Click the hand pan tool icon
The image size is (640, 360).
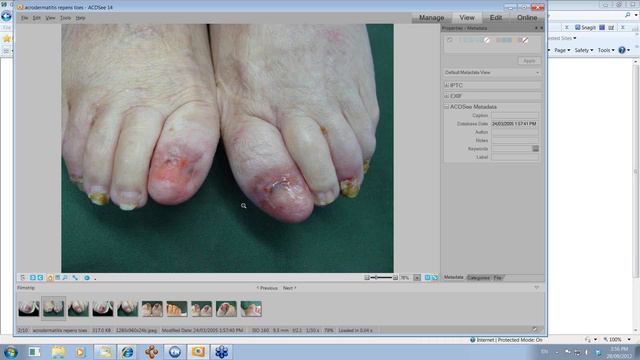click(50, 278)
